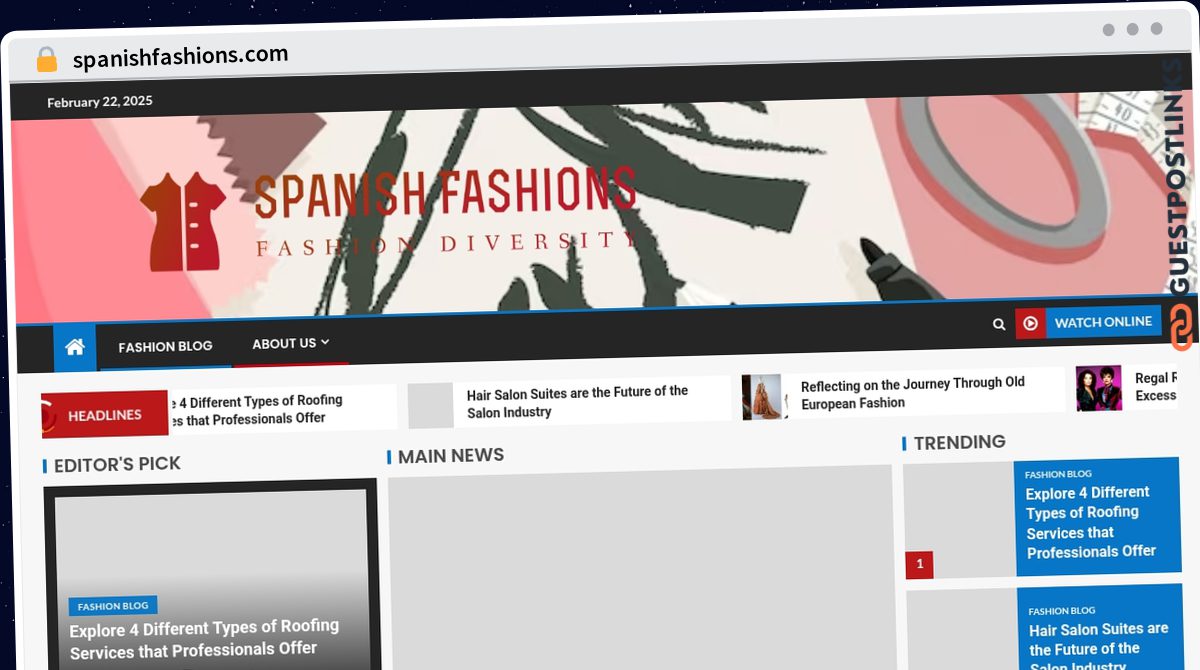Click the home icon in navigation bar
This screenshot has width=1200, height=670.
pyautogui.click(x=74, y=347)
